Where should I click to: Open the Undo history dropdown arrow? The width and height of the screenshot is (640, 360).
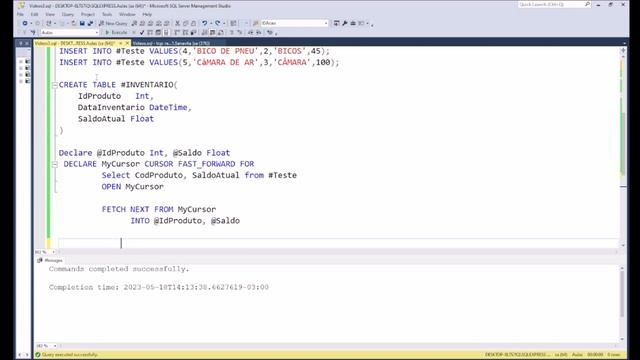[x=211, y=23]
